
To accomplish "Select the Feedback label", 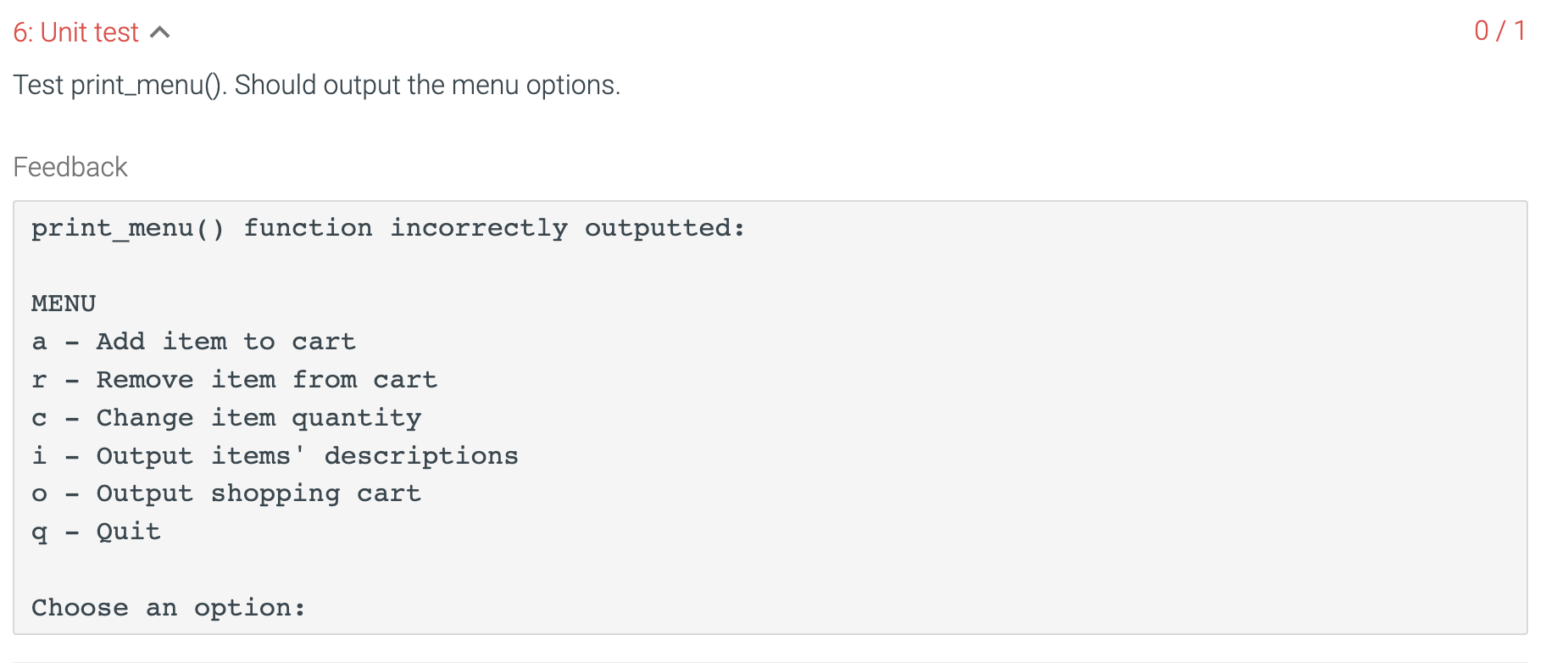I will [70, 167].
